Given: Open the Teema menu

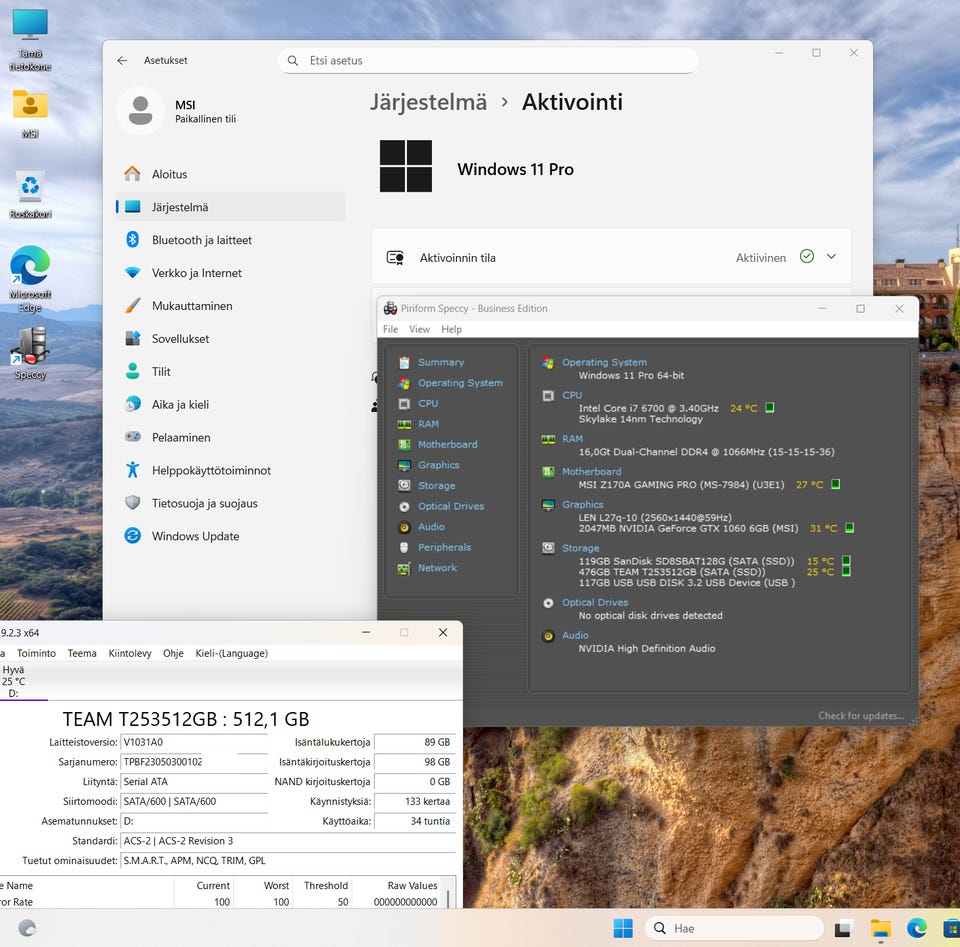Looking at the screenshot, I should pyautogui.click(x=82, y=653).
